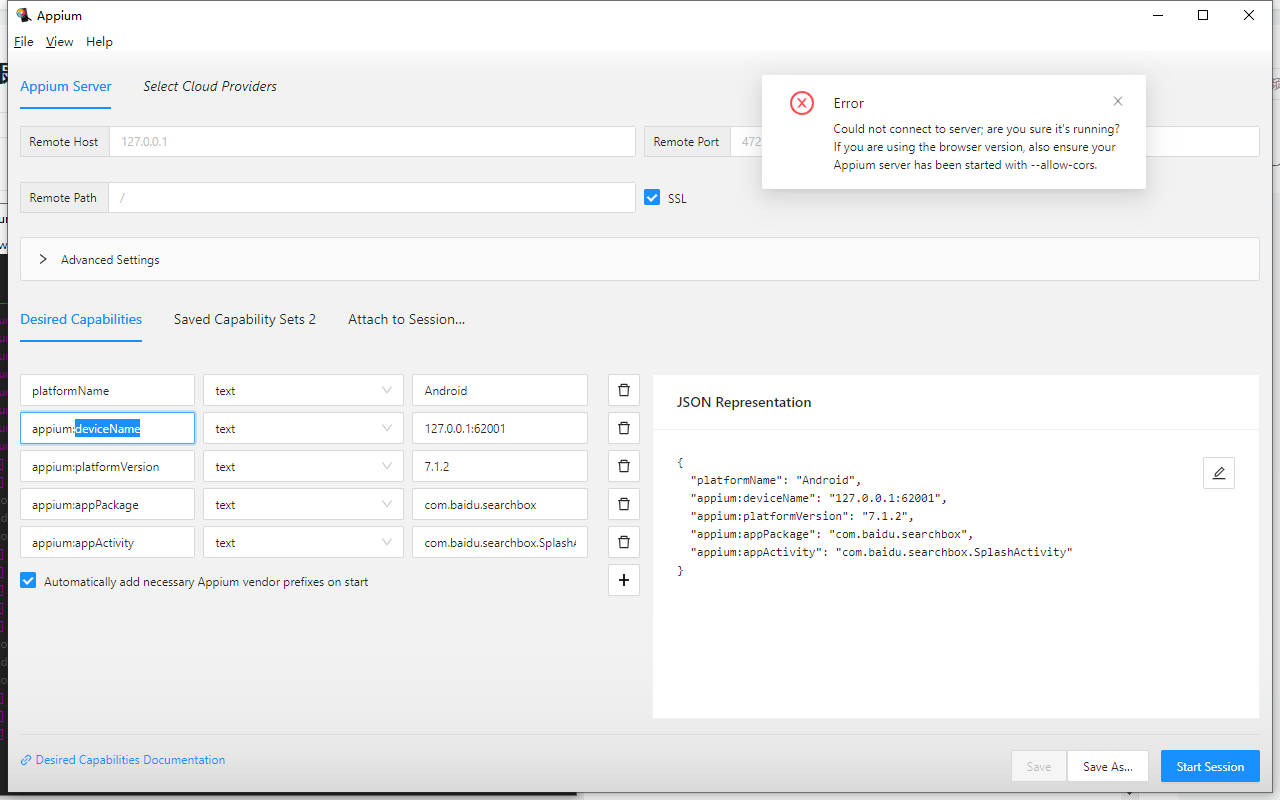Add a new capability with plus icon
This screenshot has width=1280, height=800.
(623, 580)
